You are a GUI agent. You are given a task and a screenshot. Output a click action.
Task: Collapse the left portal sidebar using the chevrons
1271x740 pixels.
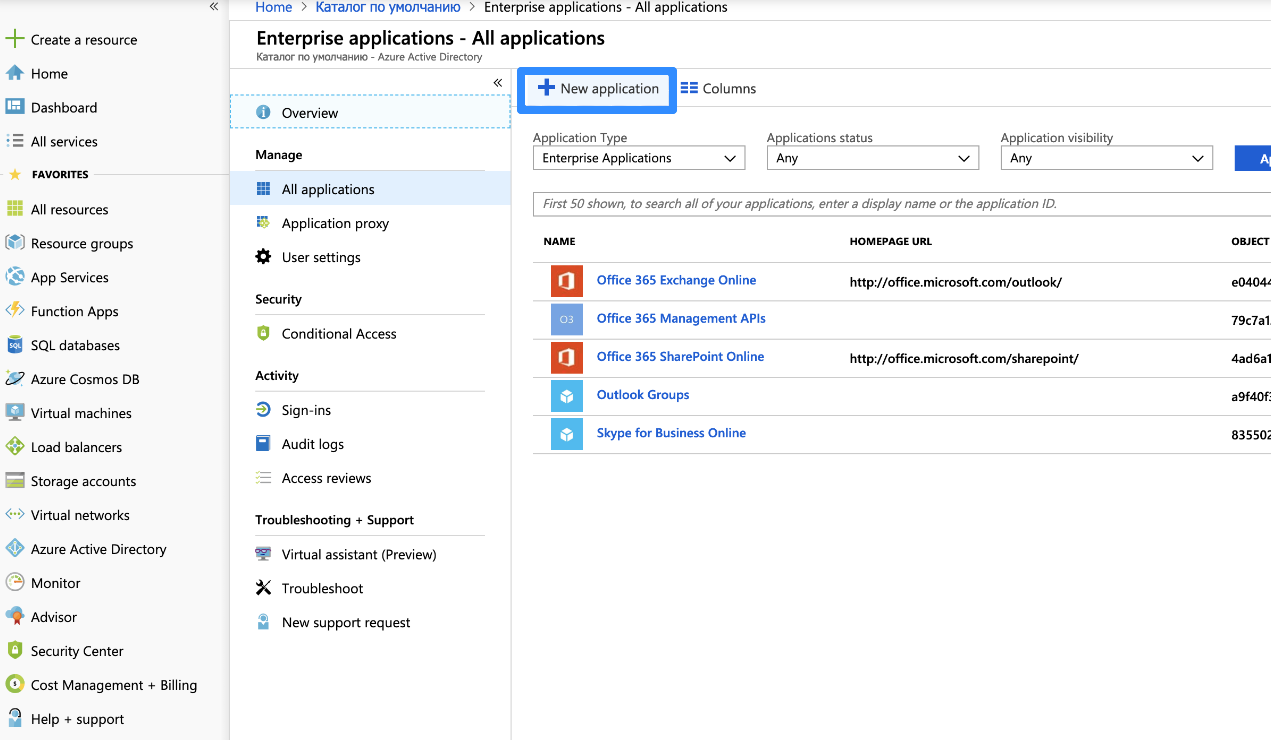(214, 7)
